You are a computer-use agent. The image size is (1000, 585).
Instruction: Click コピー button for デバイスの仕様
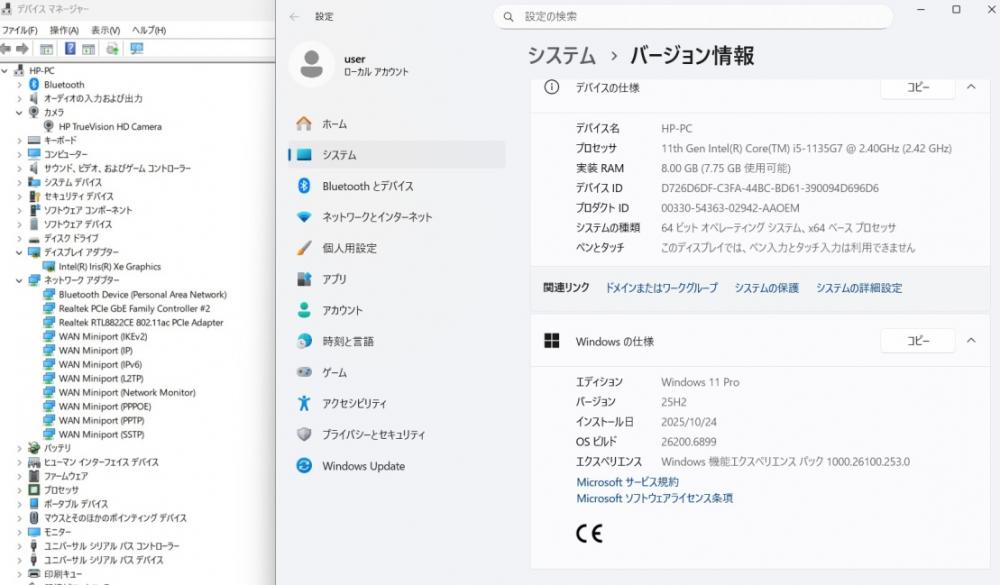[917, 87]
